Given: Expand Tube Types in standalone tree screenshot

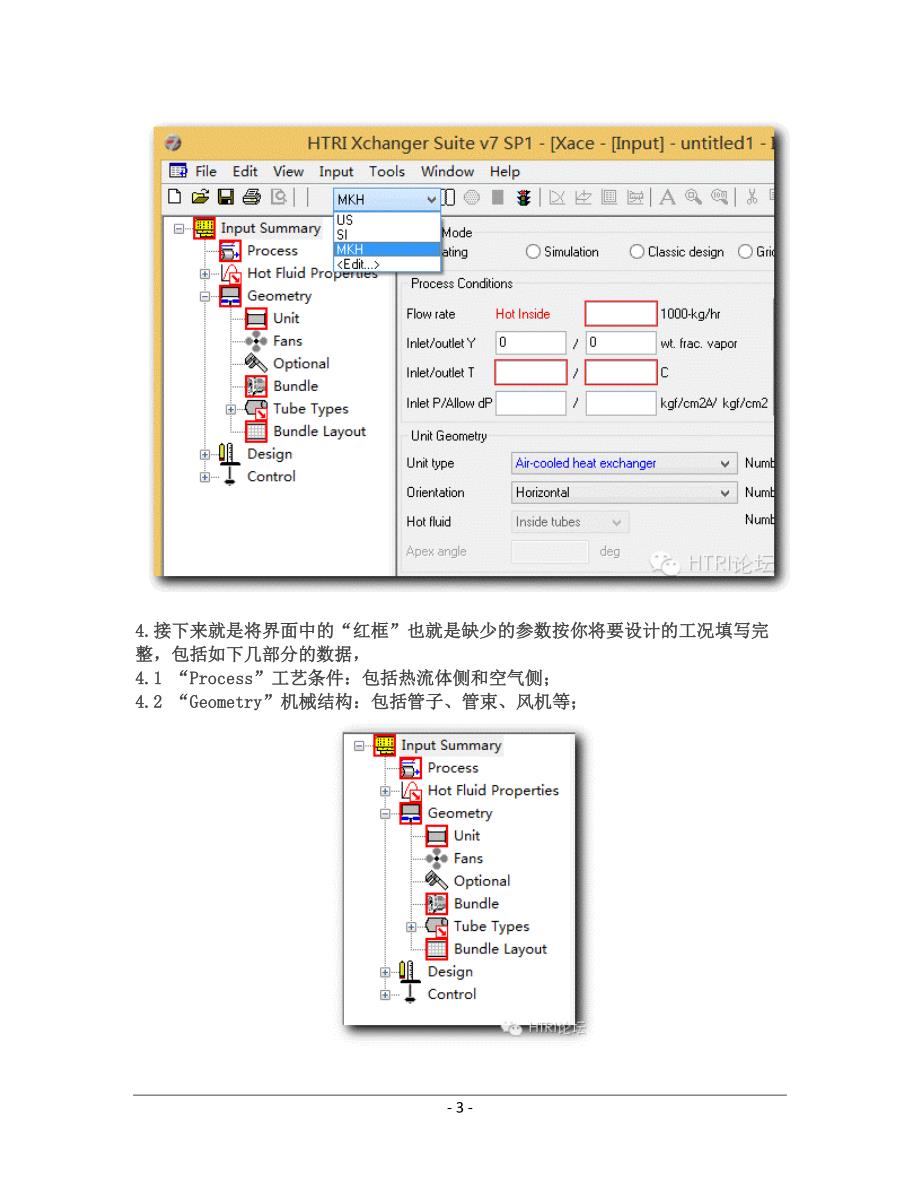Looking at the screenshot, I should pos(411,927).
